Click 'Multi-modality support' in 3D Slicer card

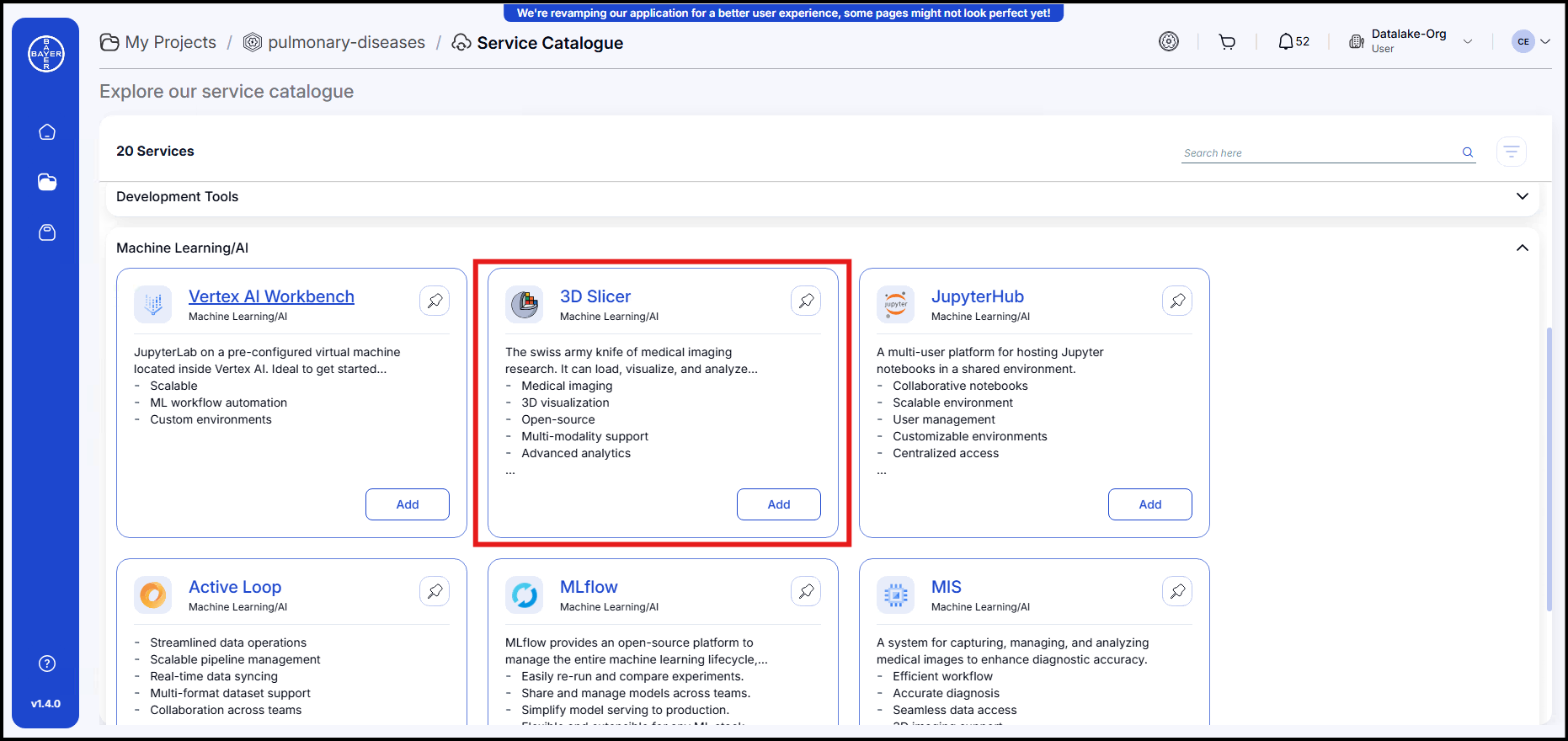(584, 436)
